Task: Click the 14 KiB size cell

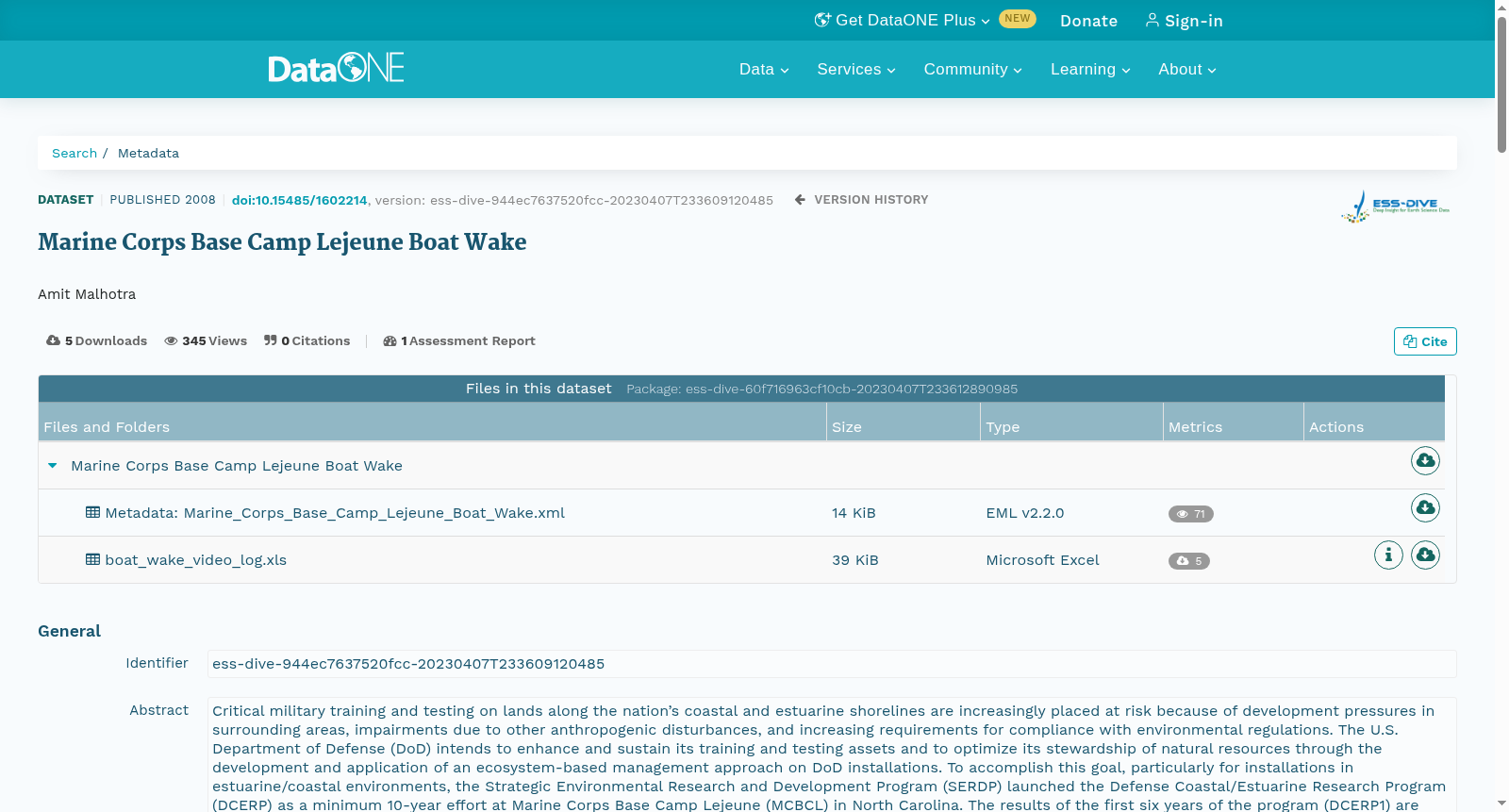Action: tap(854, 513)
